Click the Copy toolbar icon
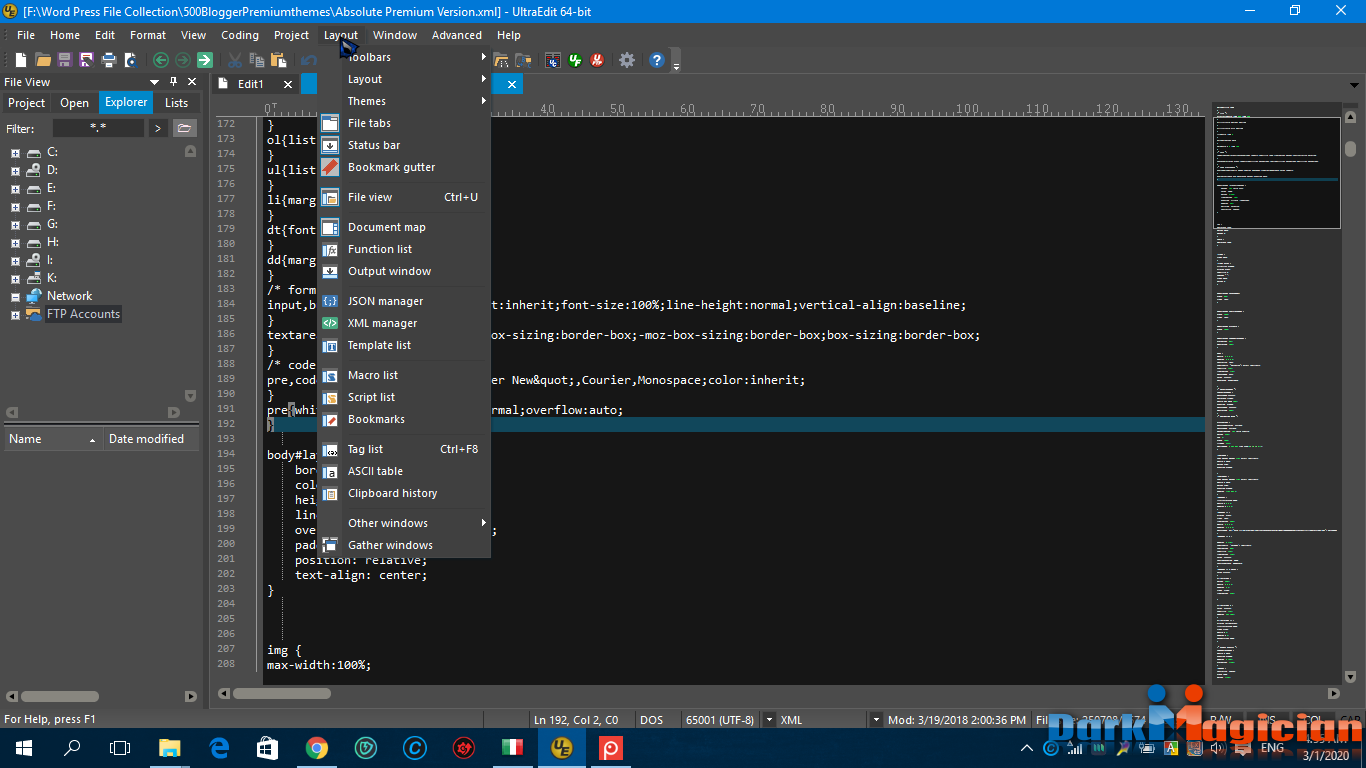Image resolution: width=1366 pixels, height=768 pixels. (x=257, y=60)
